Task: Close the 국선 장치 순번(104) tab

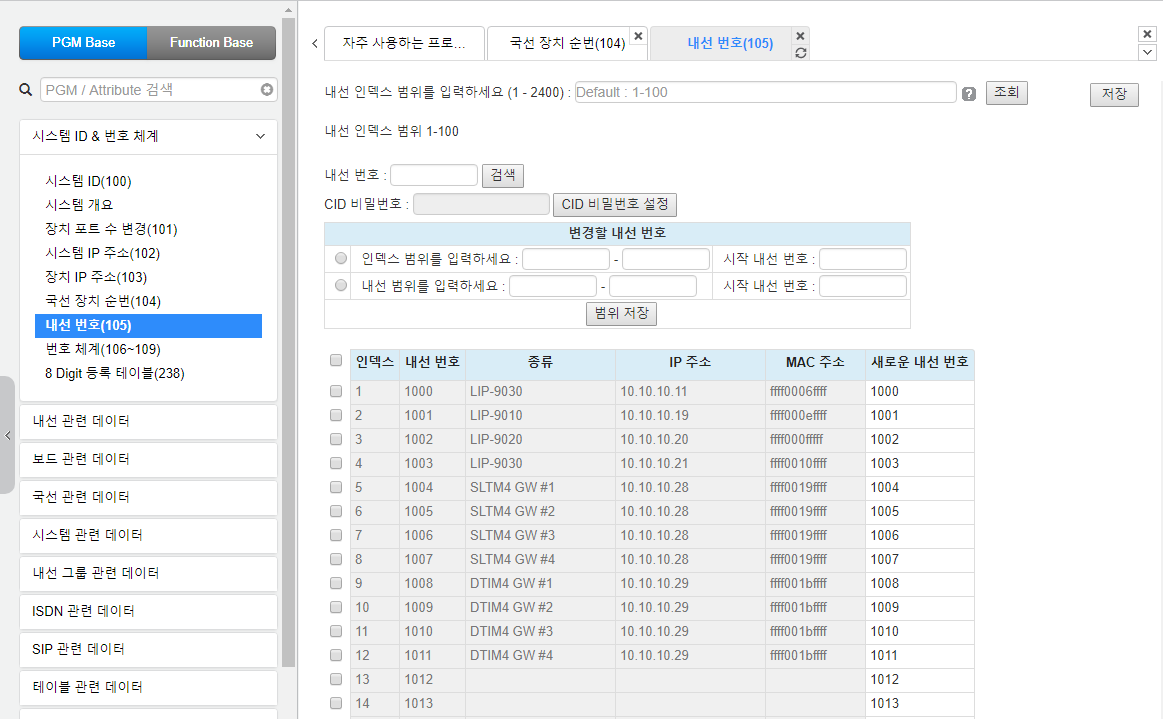Action: [x=638, y=36]
